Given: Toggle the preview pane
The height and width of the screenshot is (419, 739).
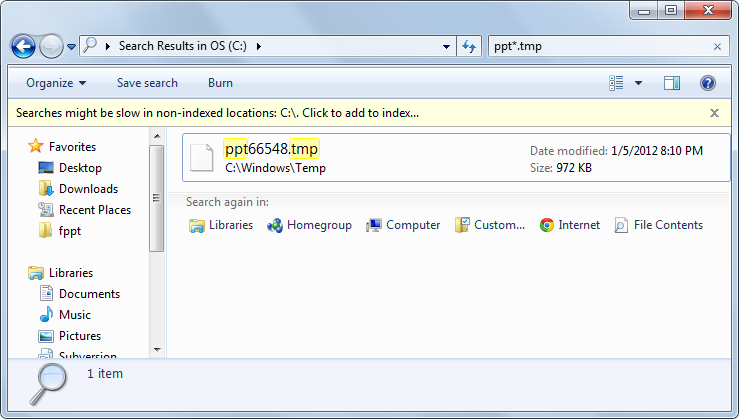Looking at the screenshot, I should pos(672,83).
